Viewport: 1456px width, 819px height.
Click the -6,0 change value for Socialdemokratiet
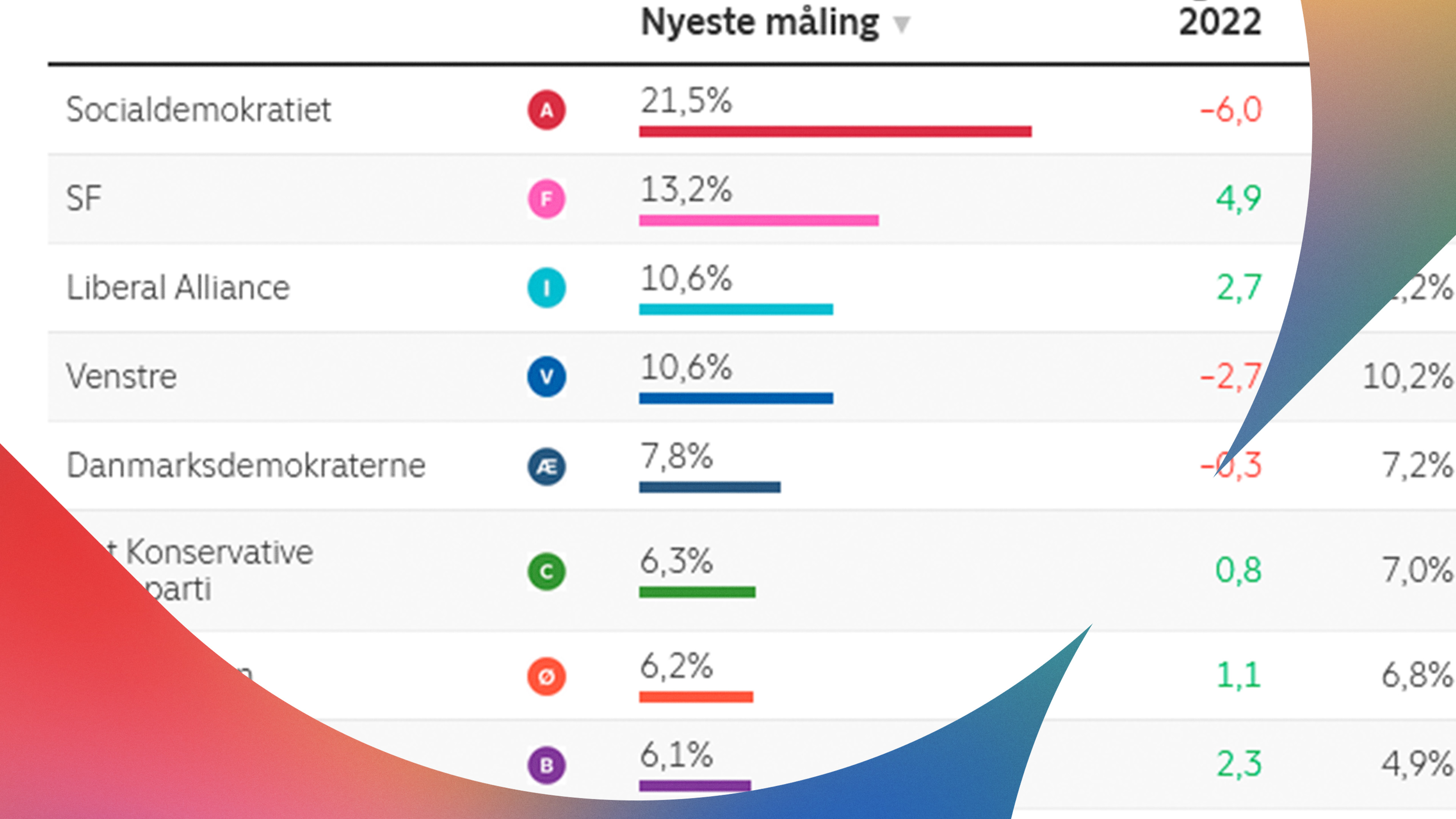(x=1230, y=109)
